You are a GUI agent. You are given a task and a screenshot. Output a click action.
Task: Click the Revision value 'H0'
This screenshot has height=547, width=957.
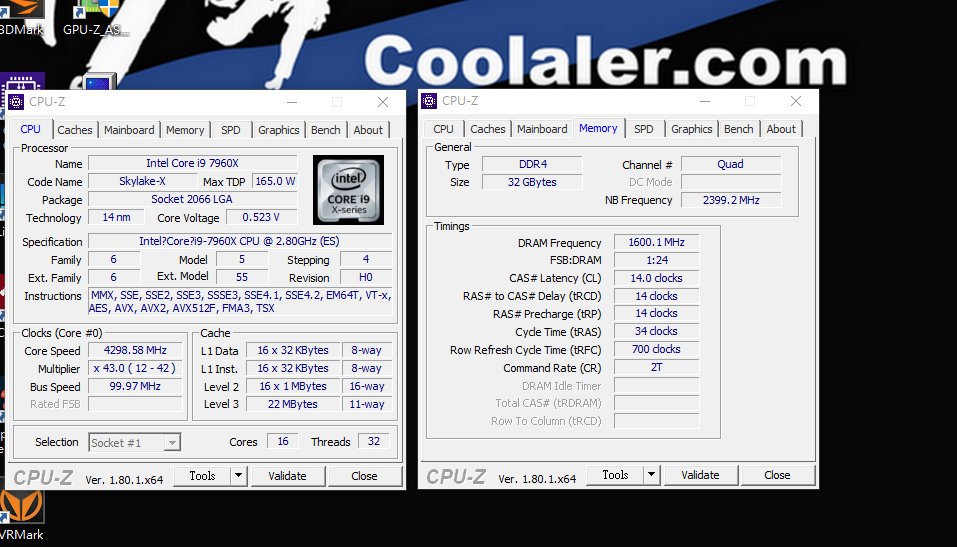(x=366, y=277)
